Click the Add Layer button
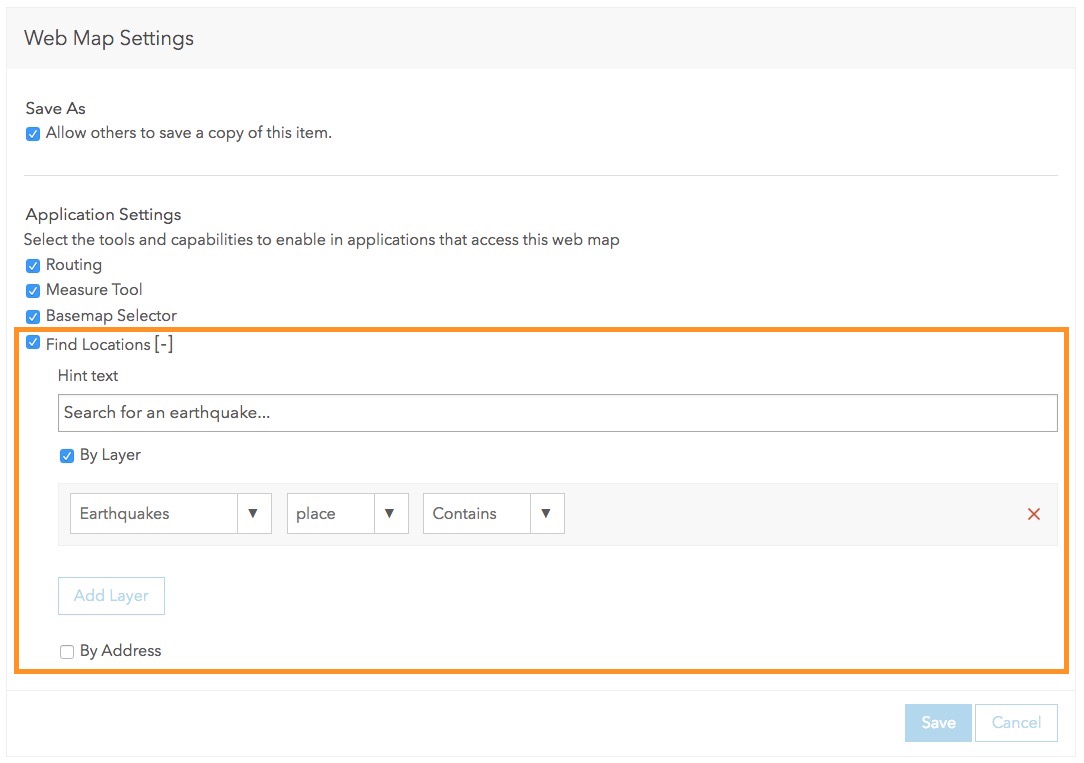 click(x=111, y=596)
